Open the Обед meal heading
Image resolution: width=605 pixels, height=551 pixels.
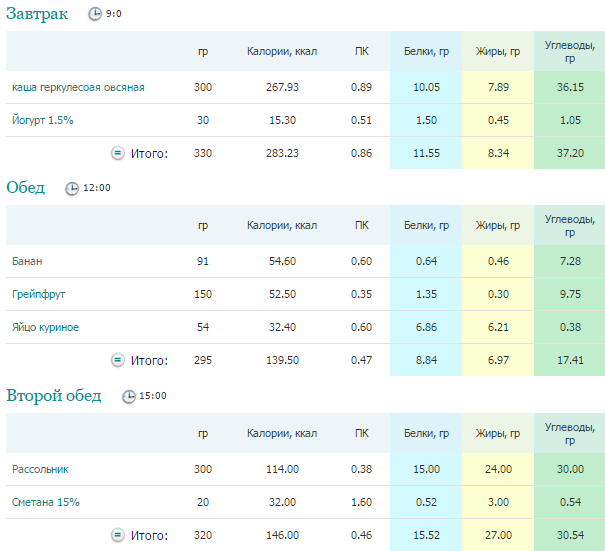tap(26, 187)
